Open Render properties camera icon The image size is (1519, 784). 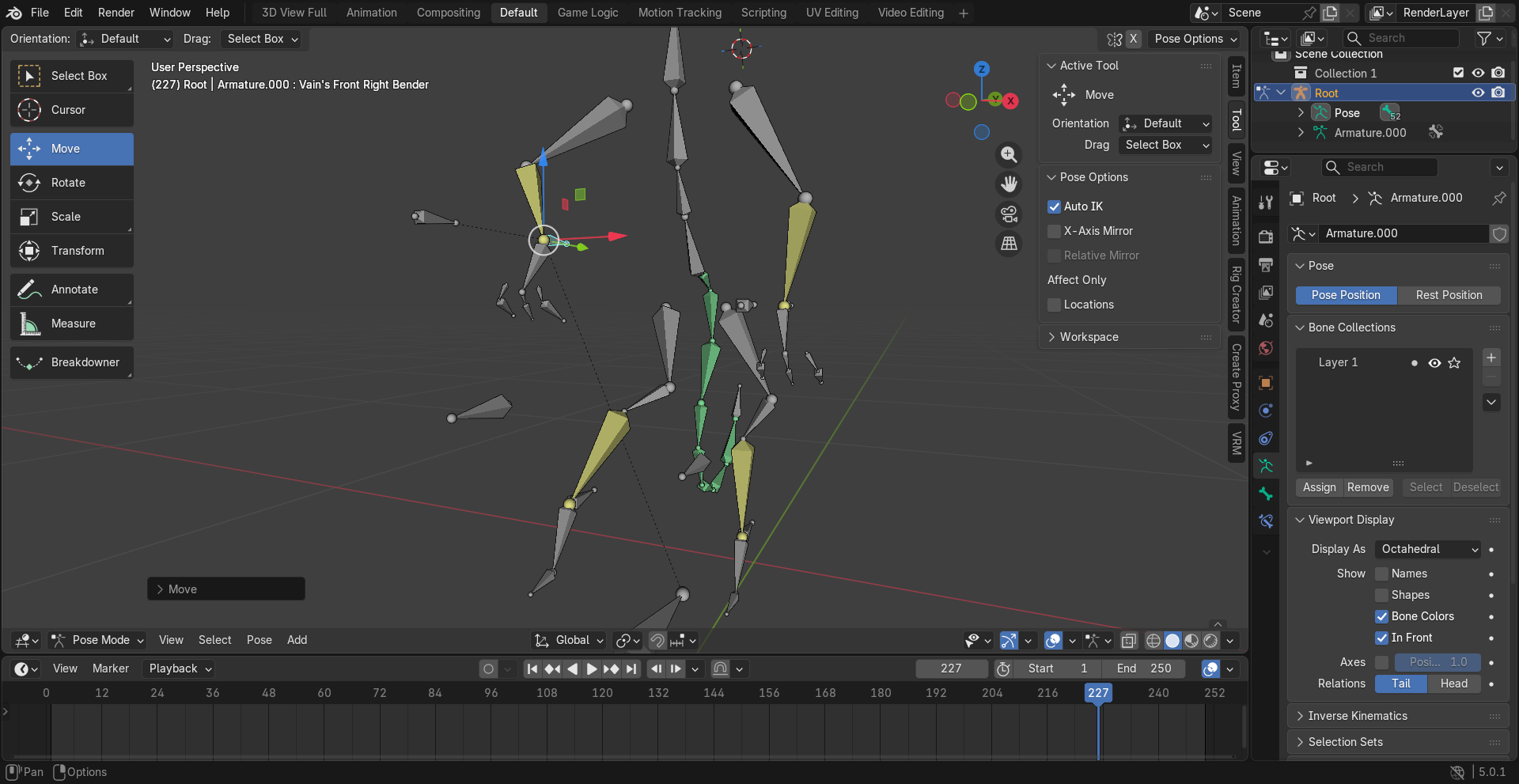1266,237
